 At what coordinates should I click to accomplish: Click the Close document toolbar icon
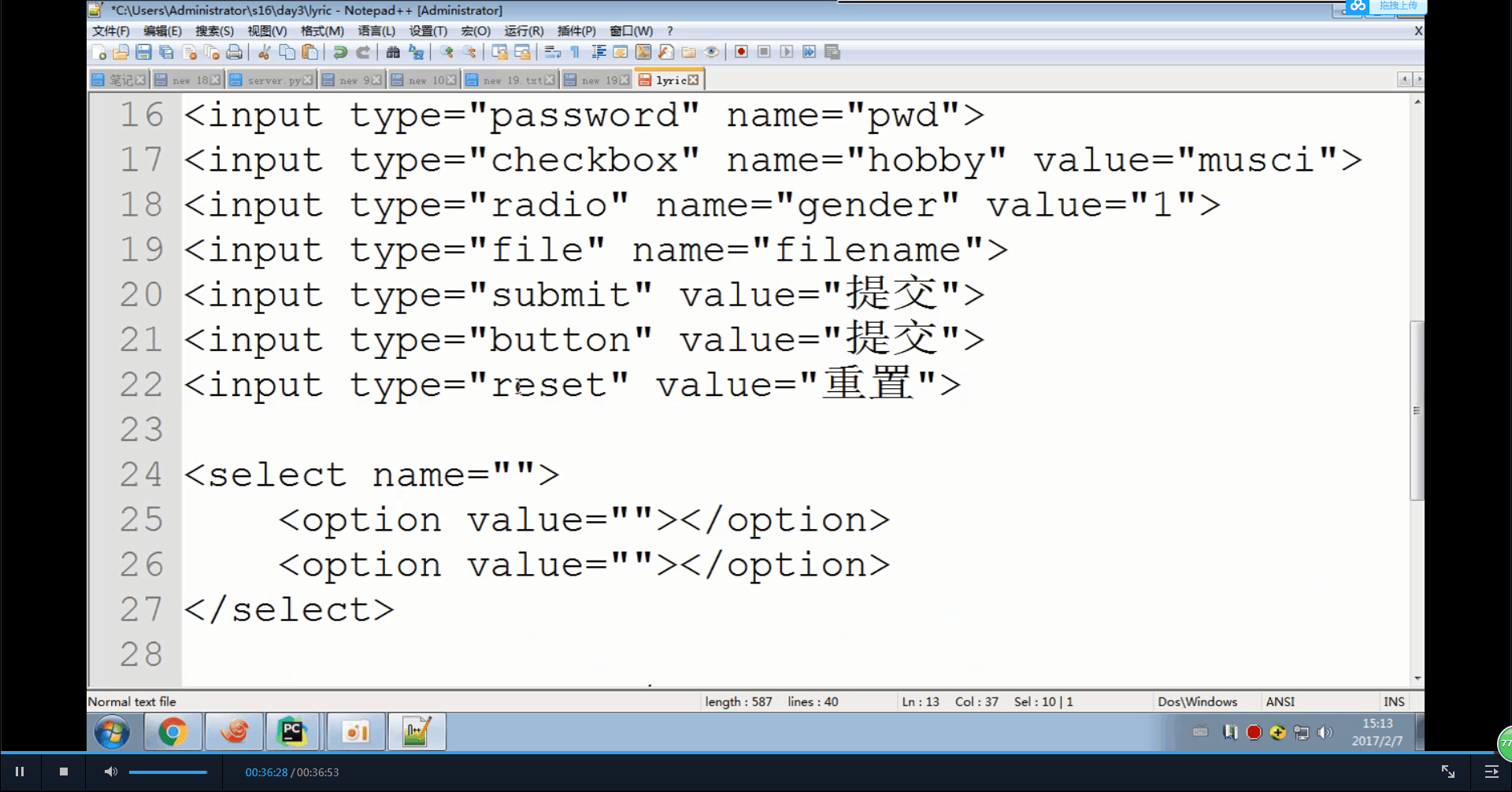189,52
